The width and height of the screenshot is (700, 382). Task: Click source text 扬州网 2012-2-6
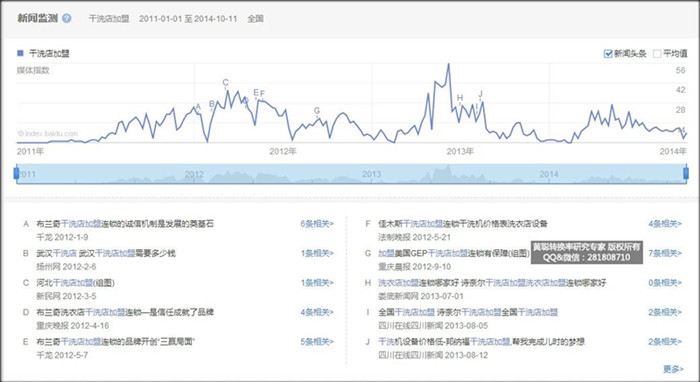click(x=66, y=266)
